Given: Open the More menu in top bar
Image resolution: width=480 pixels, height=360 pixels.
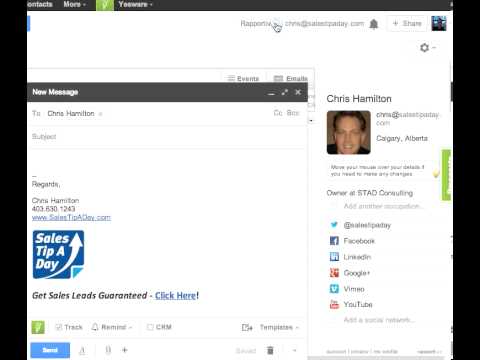Looking at the screenshot, I should coord(75,4).
